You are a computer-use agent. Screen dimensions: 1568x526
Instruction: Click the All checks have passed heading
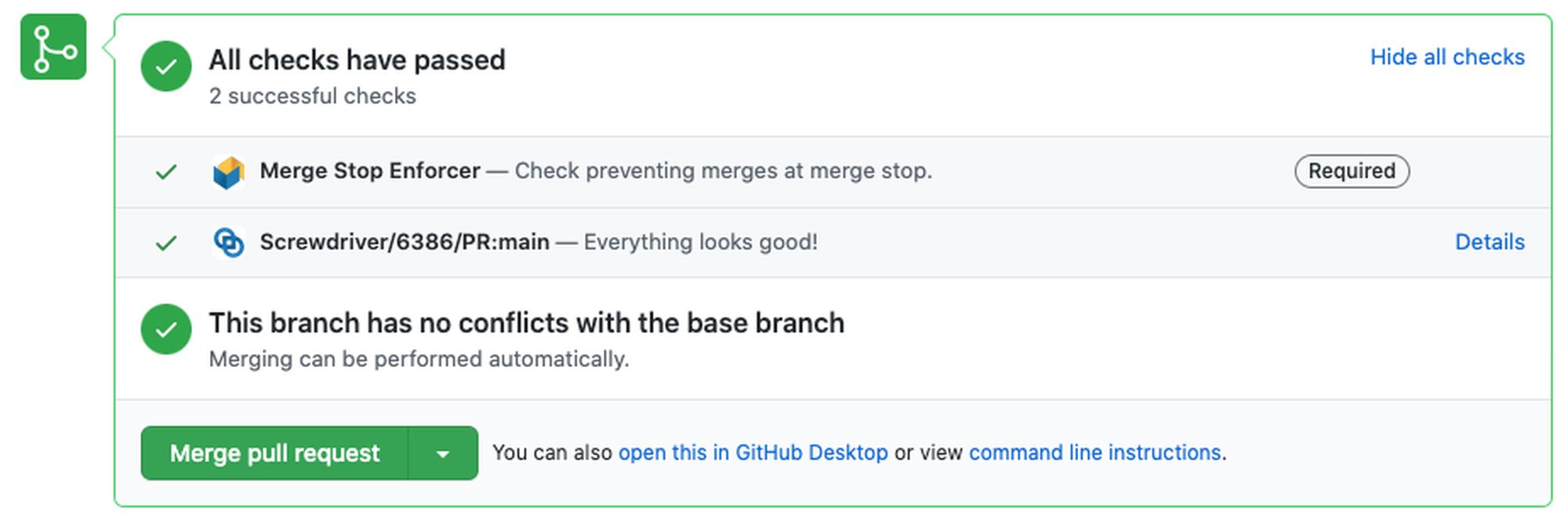point(357,60)
